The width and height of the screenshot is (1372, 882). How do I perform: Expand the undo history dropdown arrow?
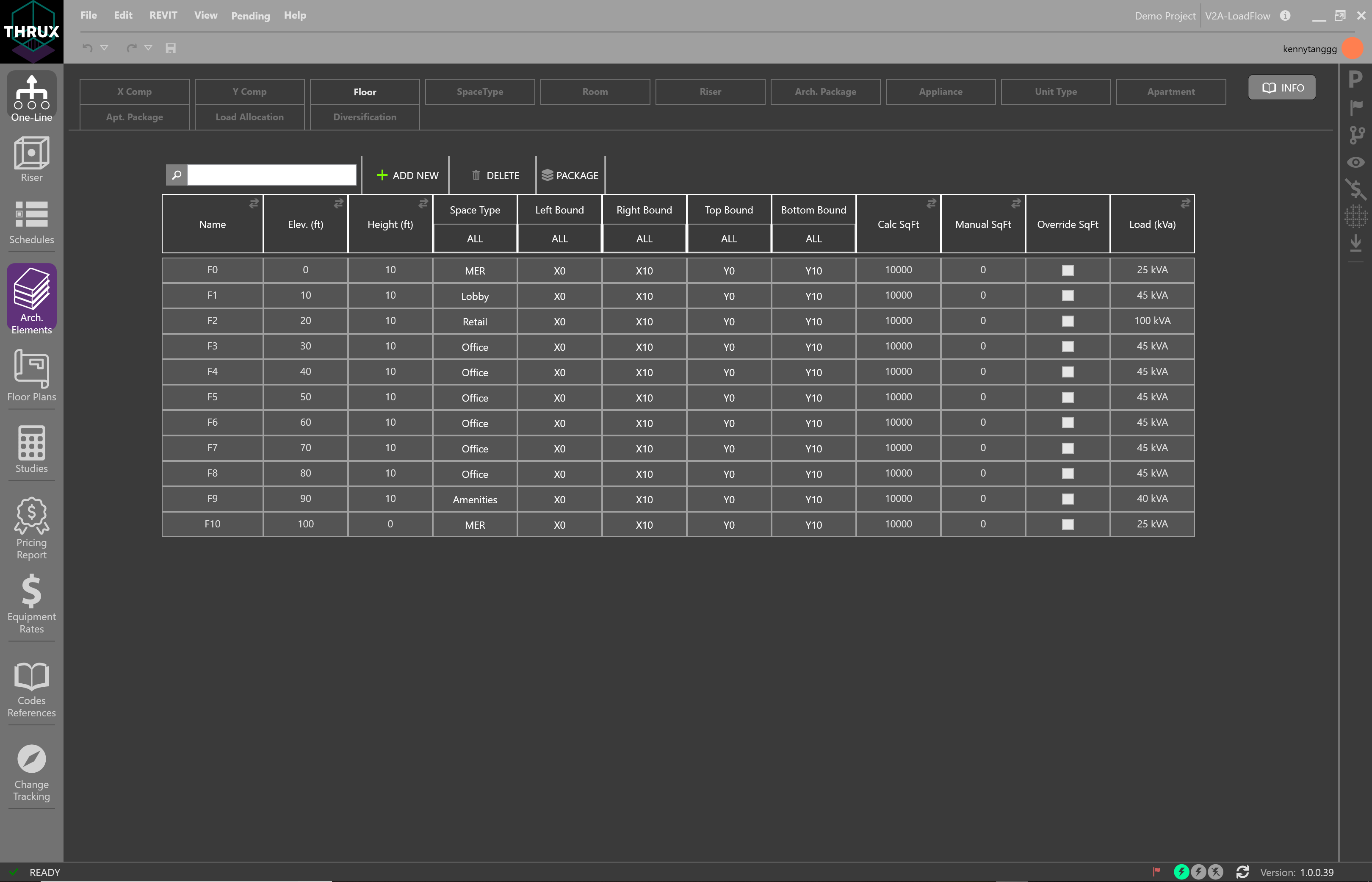(x=104, y=48)
